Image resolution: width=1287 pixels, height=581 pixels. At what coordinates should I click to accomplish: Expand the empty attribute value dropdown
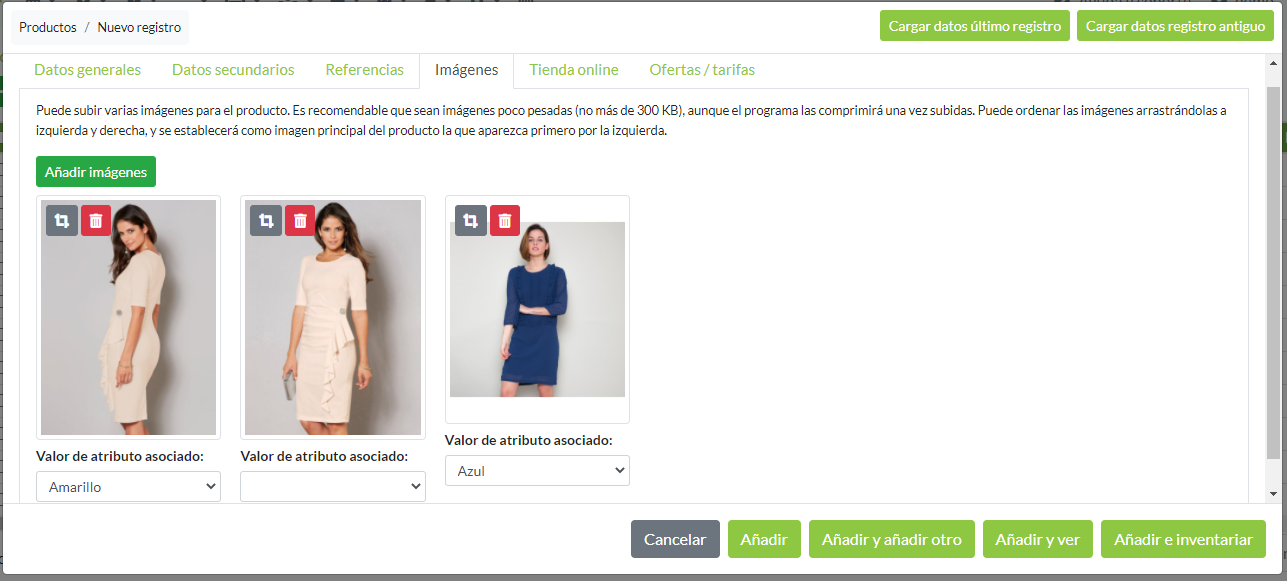click(x=333, y=487)
